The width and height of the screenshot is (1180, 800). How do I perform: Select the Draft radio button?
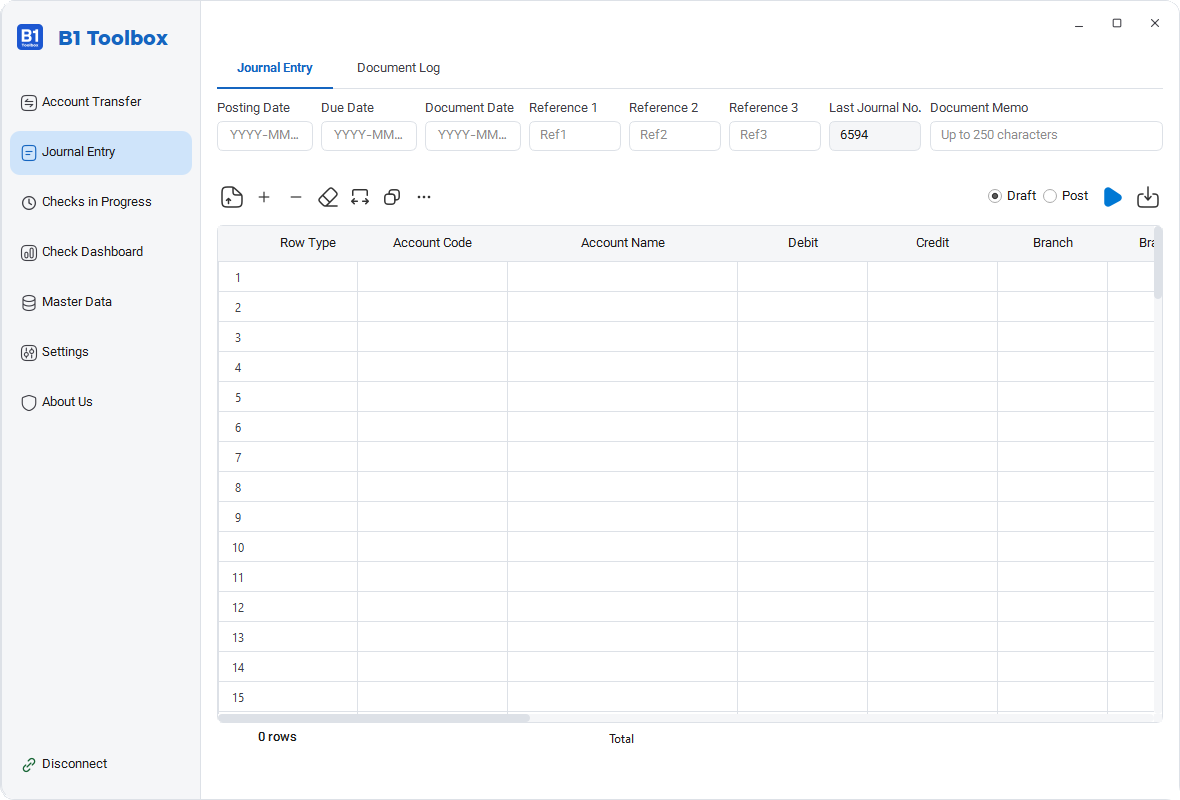coord(995,196)
